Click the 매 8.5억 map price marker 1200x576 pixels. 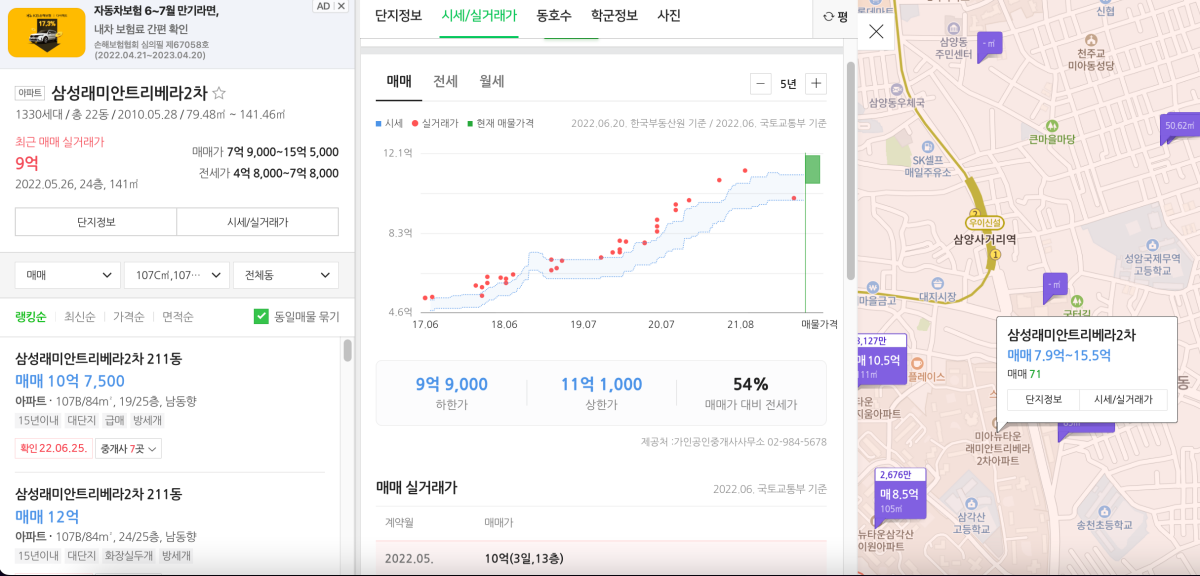click(x=900, y=494)
